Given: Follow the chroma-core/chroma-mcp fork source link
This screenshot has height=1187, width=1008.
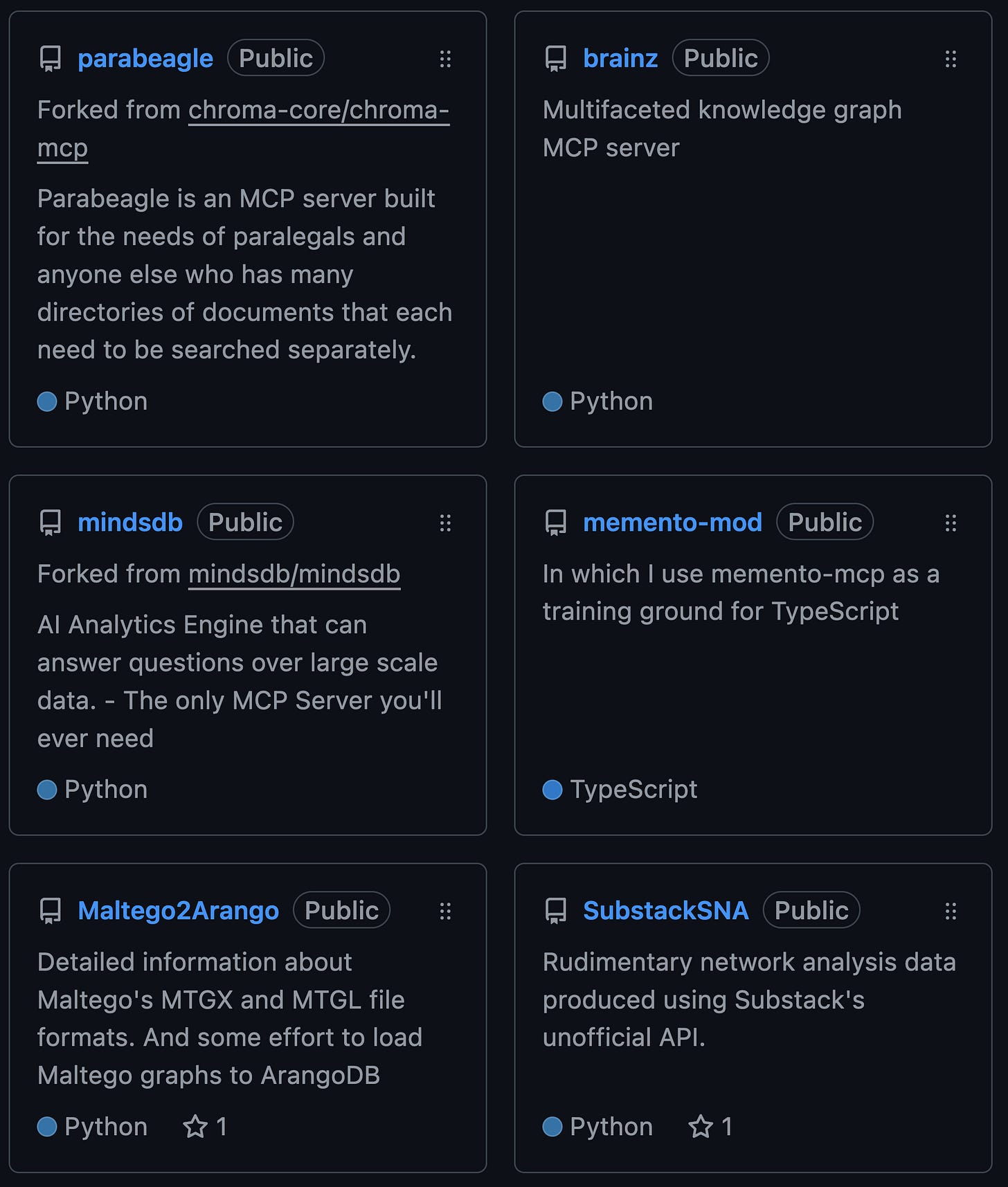Looking at the screenshot, I should (318, 111).
